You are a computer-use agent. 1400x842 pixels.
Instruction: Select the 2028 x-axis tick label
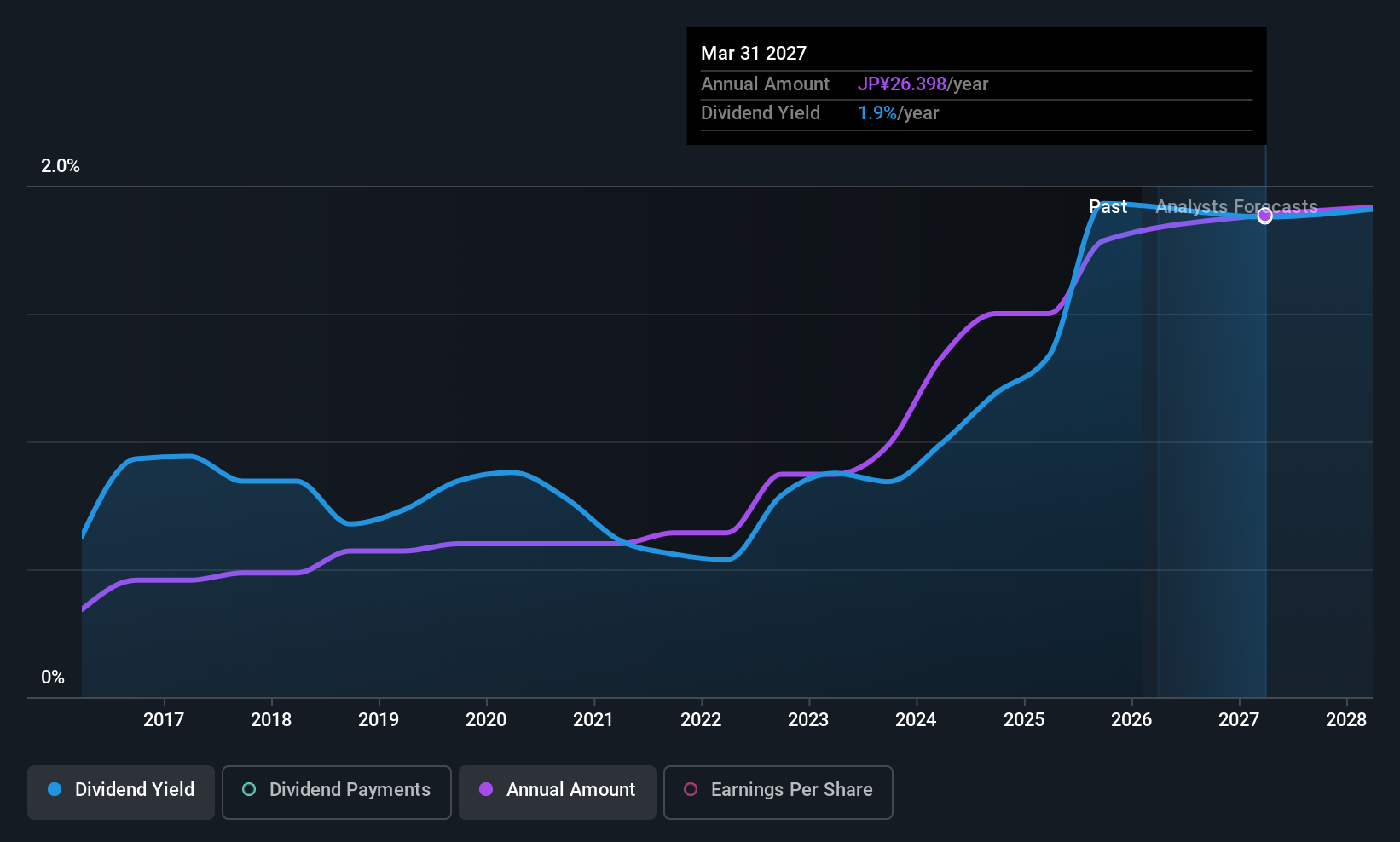(x=1346, y=720)
